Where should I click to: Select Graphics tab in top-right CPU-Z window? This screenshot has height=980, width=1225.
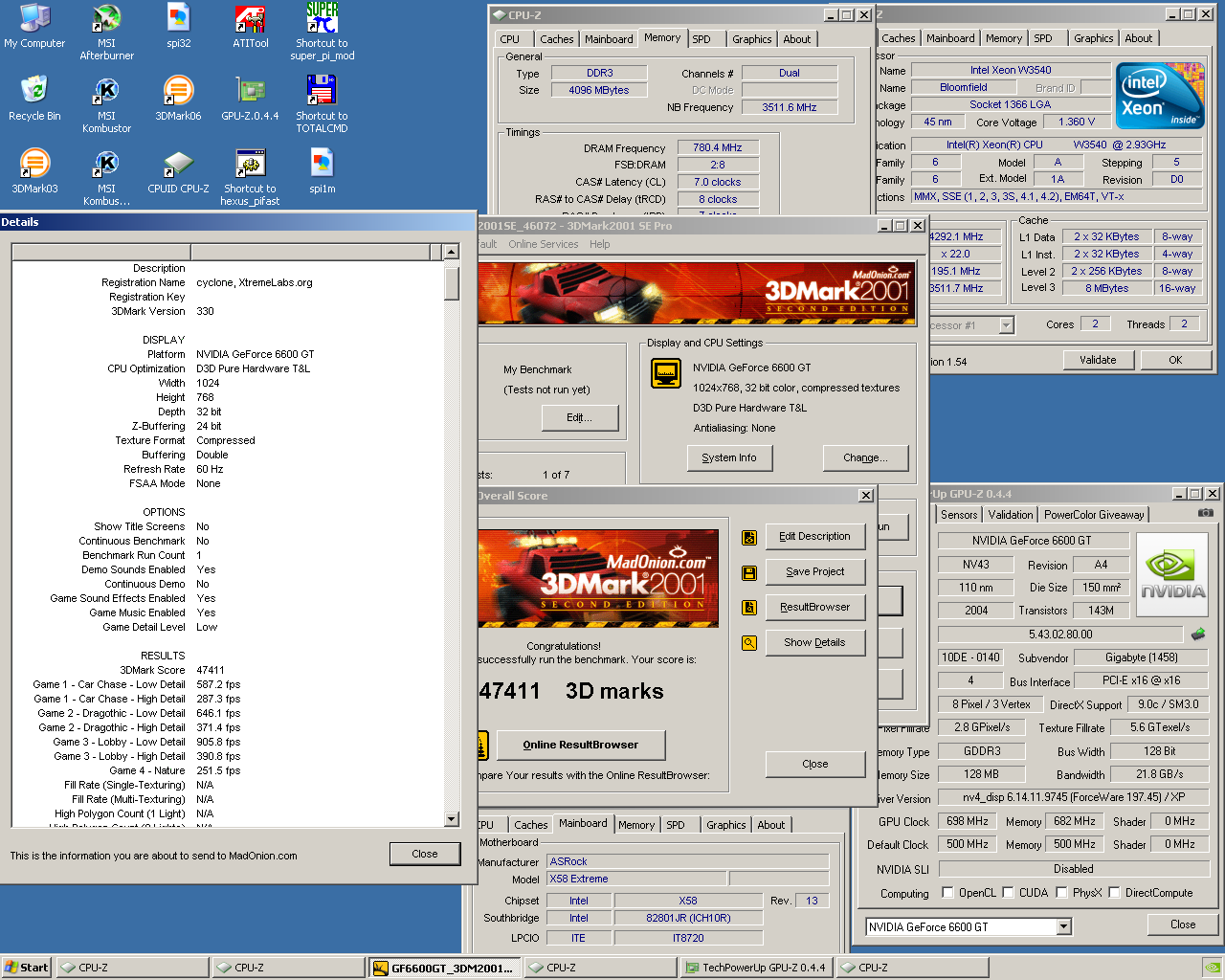click(1093, 38)
